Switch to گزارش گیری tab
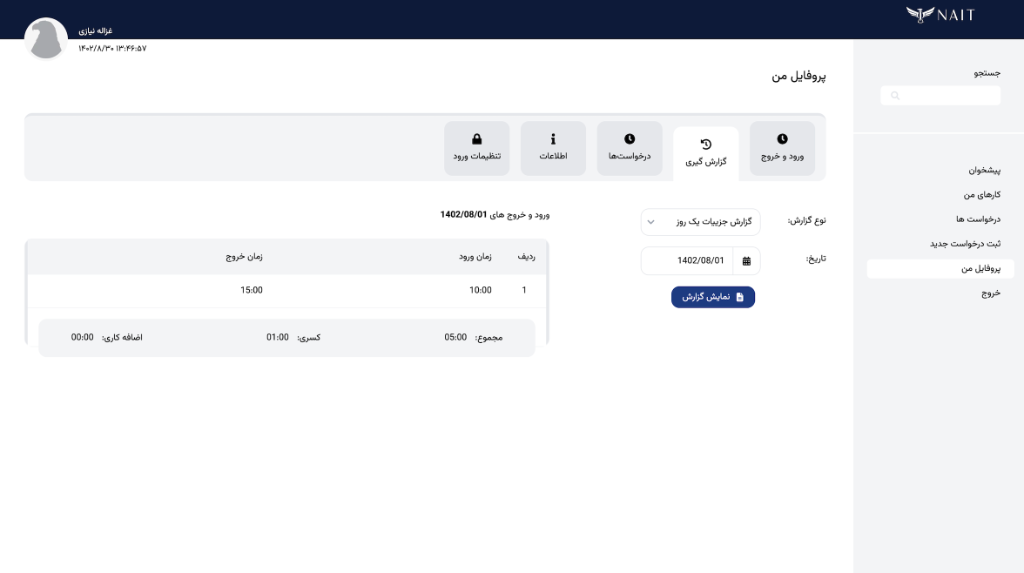Viewport: 1024px width, 573px height. click(706, 154)
